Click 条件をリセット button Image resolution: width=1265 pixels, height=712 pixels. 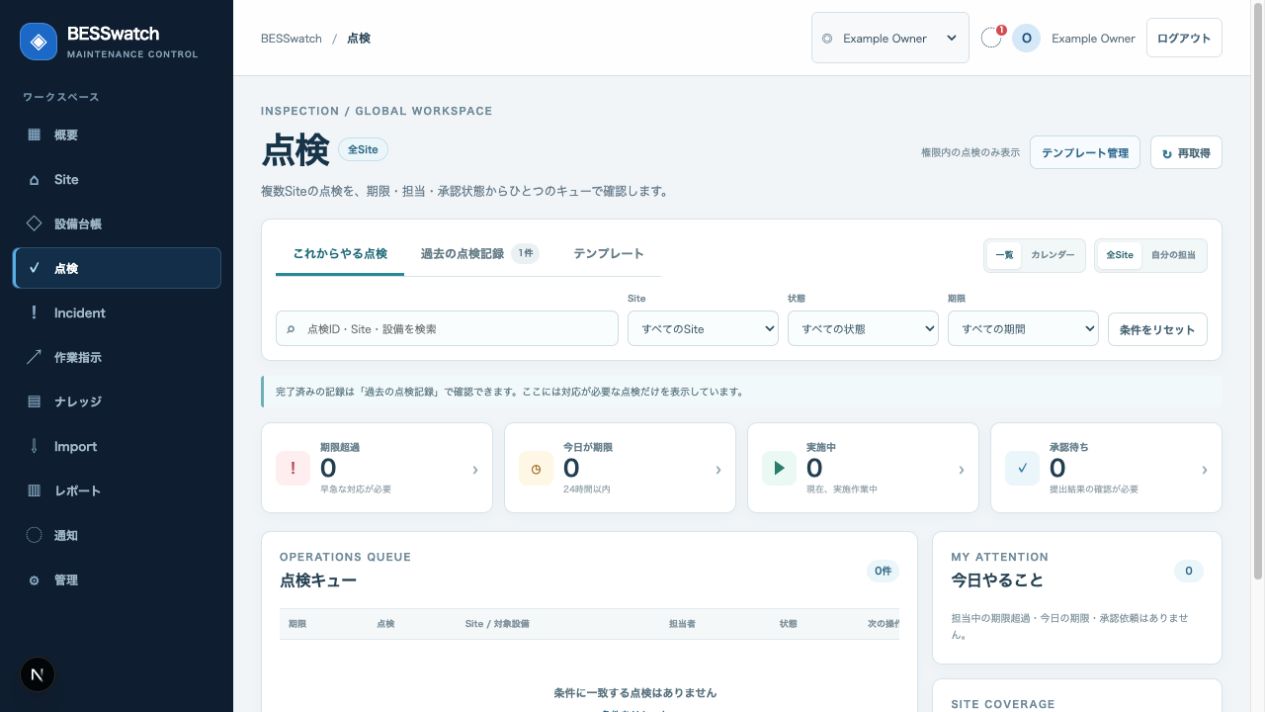point(1158,329)
